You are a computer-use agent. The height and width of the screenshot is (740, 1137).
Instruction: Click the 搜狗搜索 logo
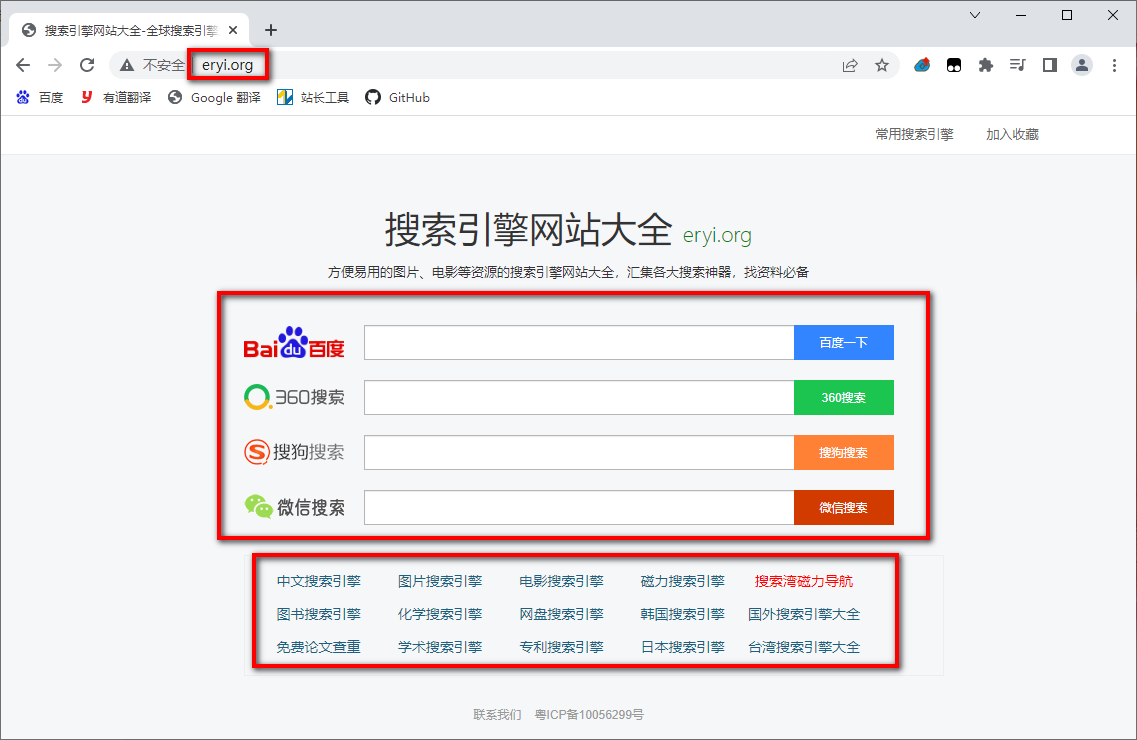pyautogui.click(x=294, y=452)
